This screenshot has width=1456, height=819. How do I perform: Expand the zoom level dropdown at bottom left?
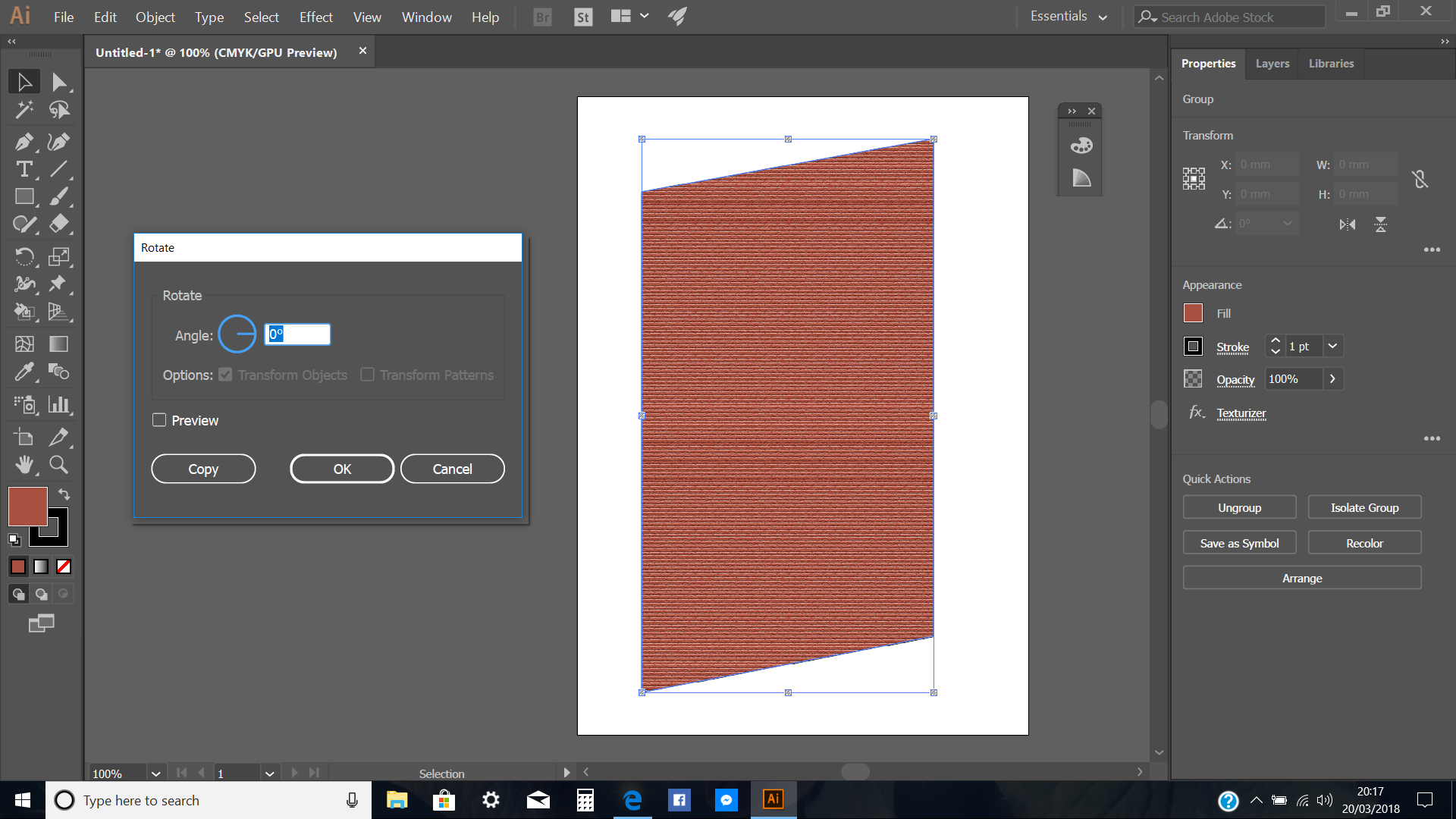tap(155, 773)
